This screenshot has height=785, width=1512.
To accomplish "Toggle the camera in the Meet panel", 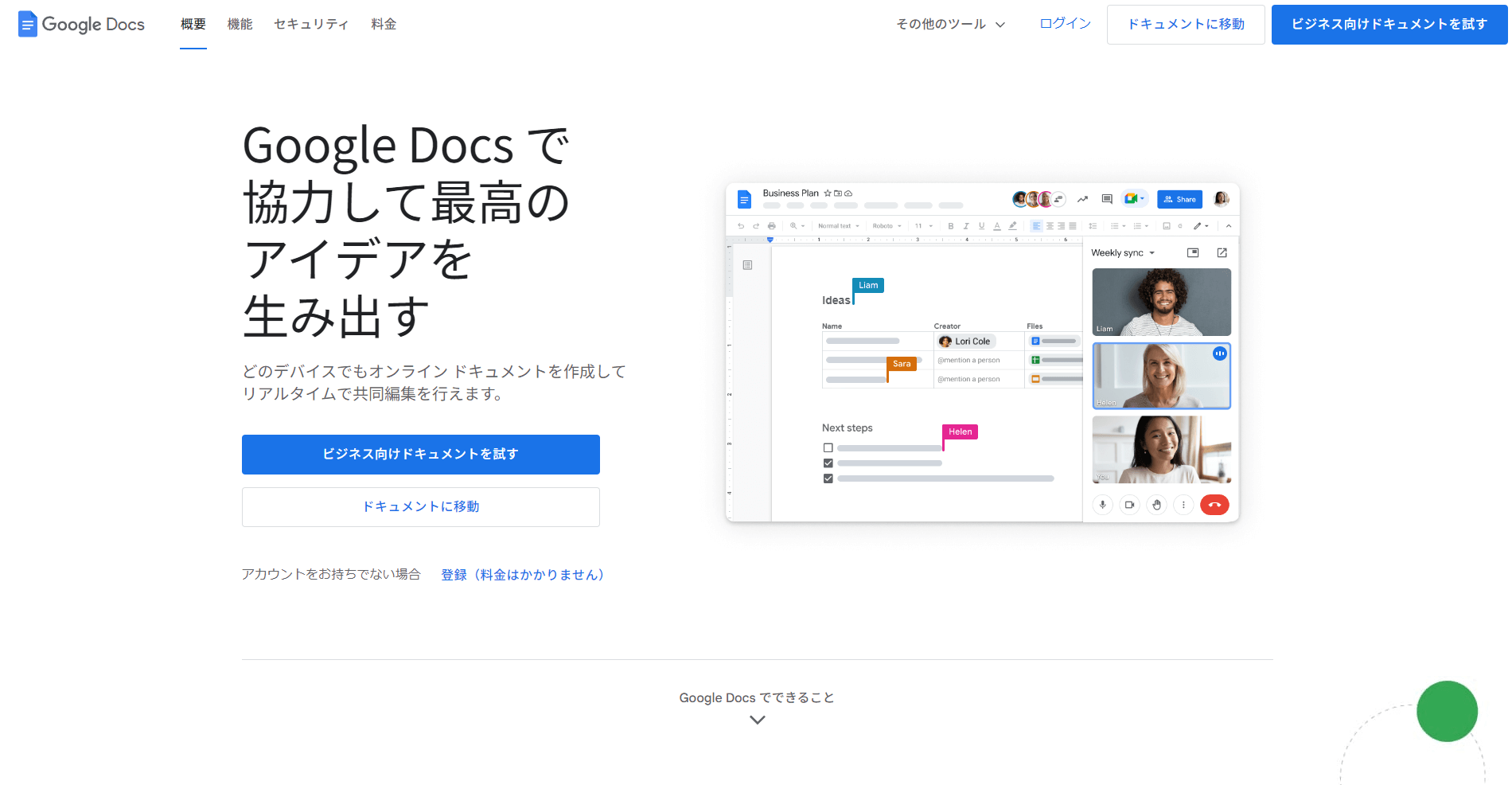I will [1129, 505].
